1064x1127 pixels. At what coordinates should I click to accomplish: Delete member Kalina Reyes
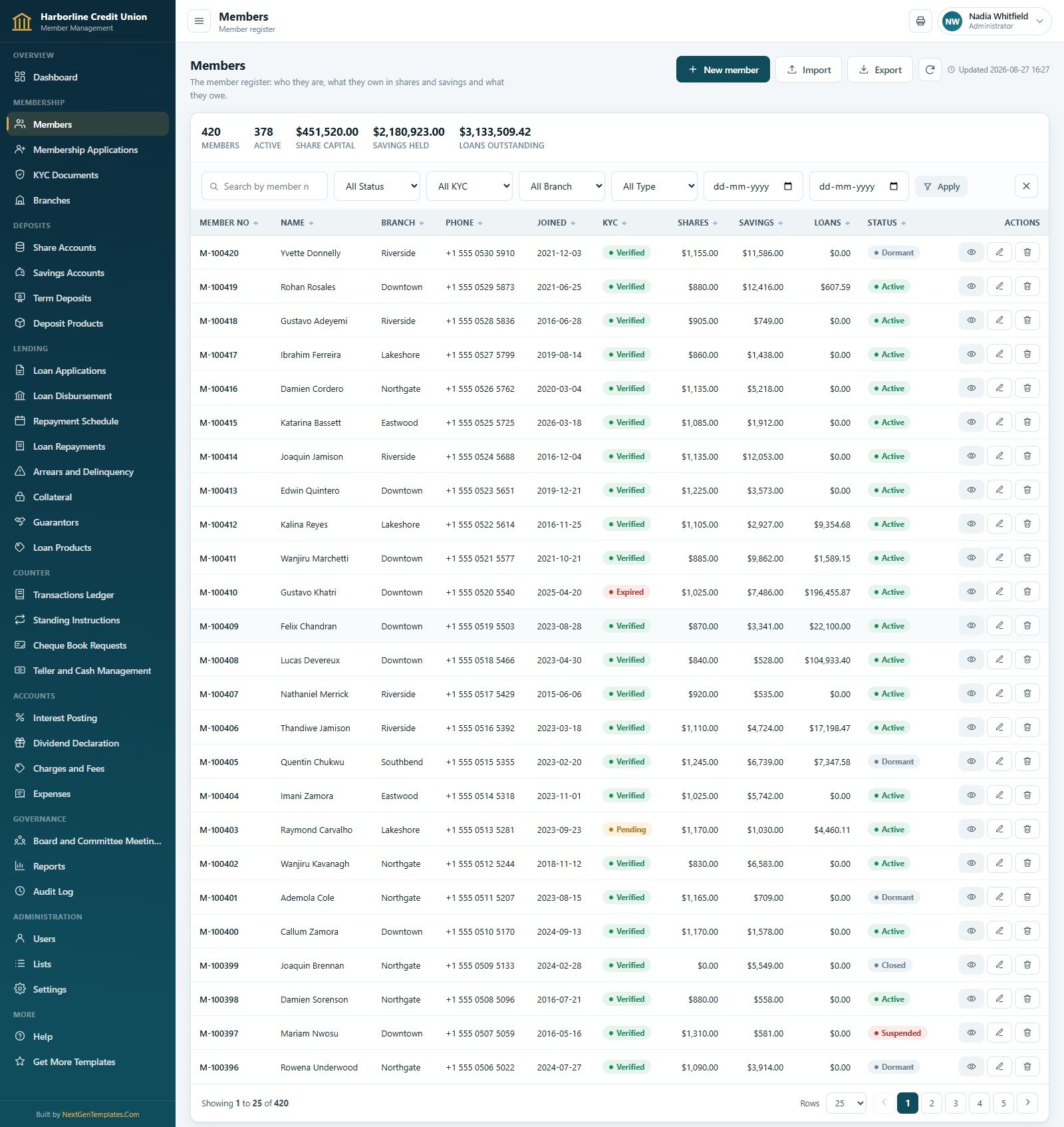(1027, 524)
